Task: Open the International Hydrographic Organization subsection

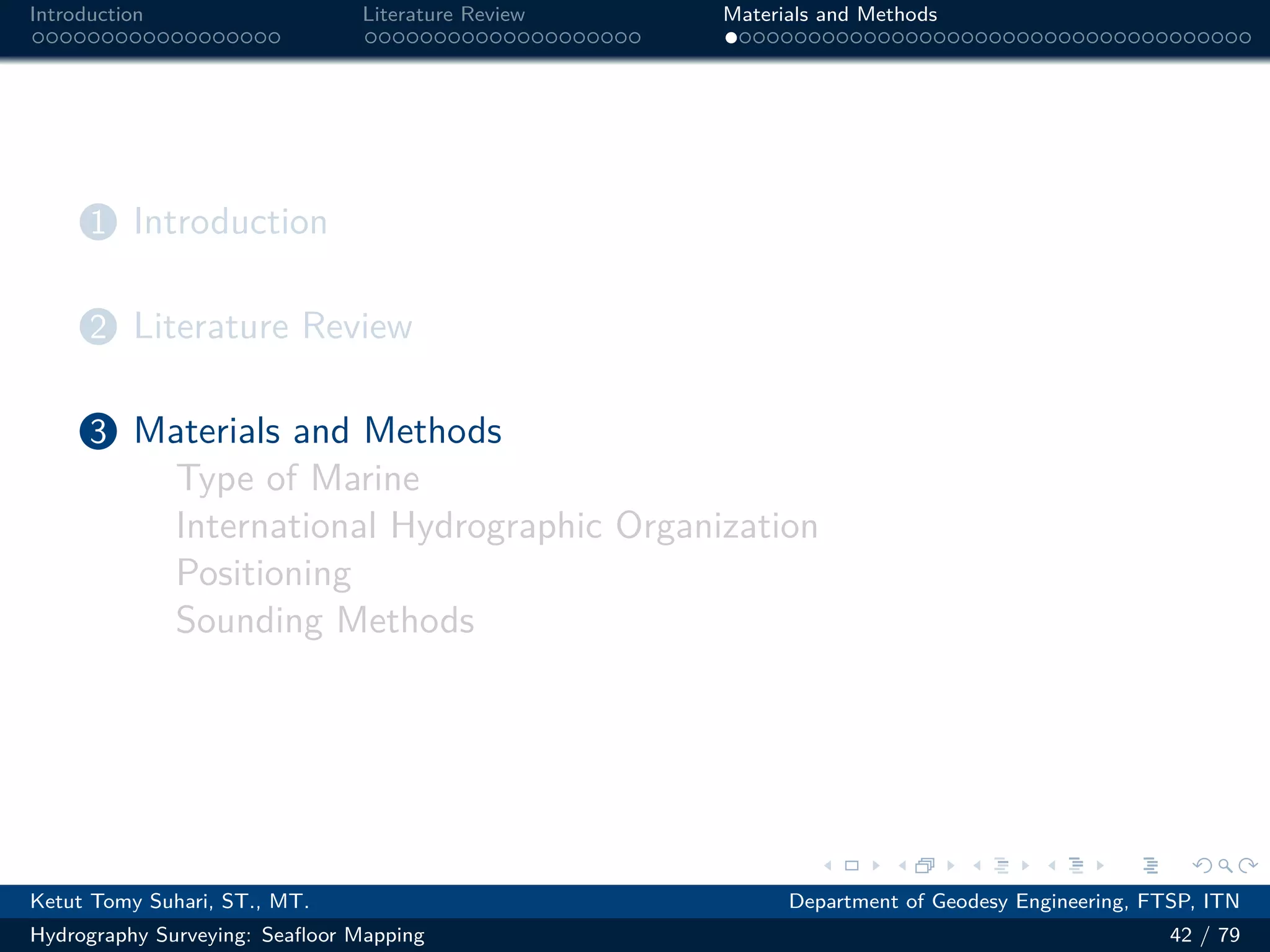Action: pos(497,527)
